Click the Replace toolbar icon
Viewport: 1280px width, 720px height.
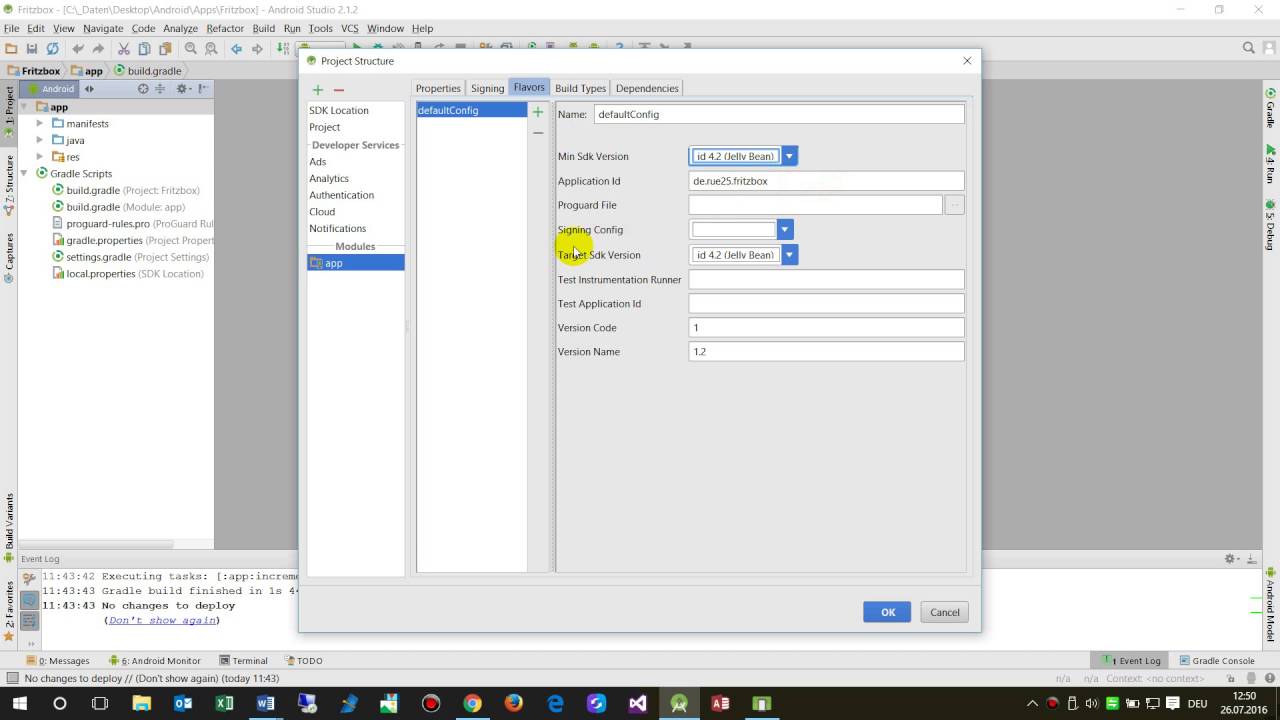(x=211, y=48)
